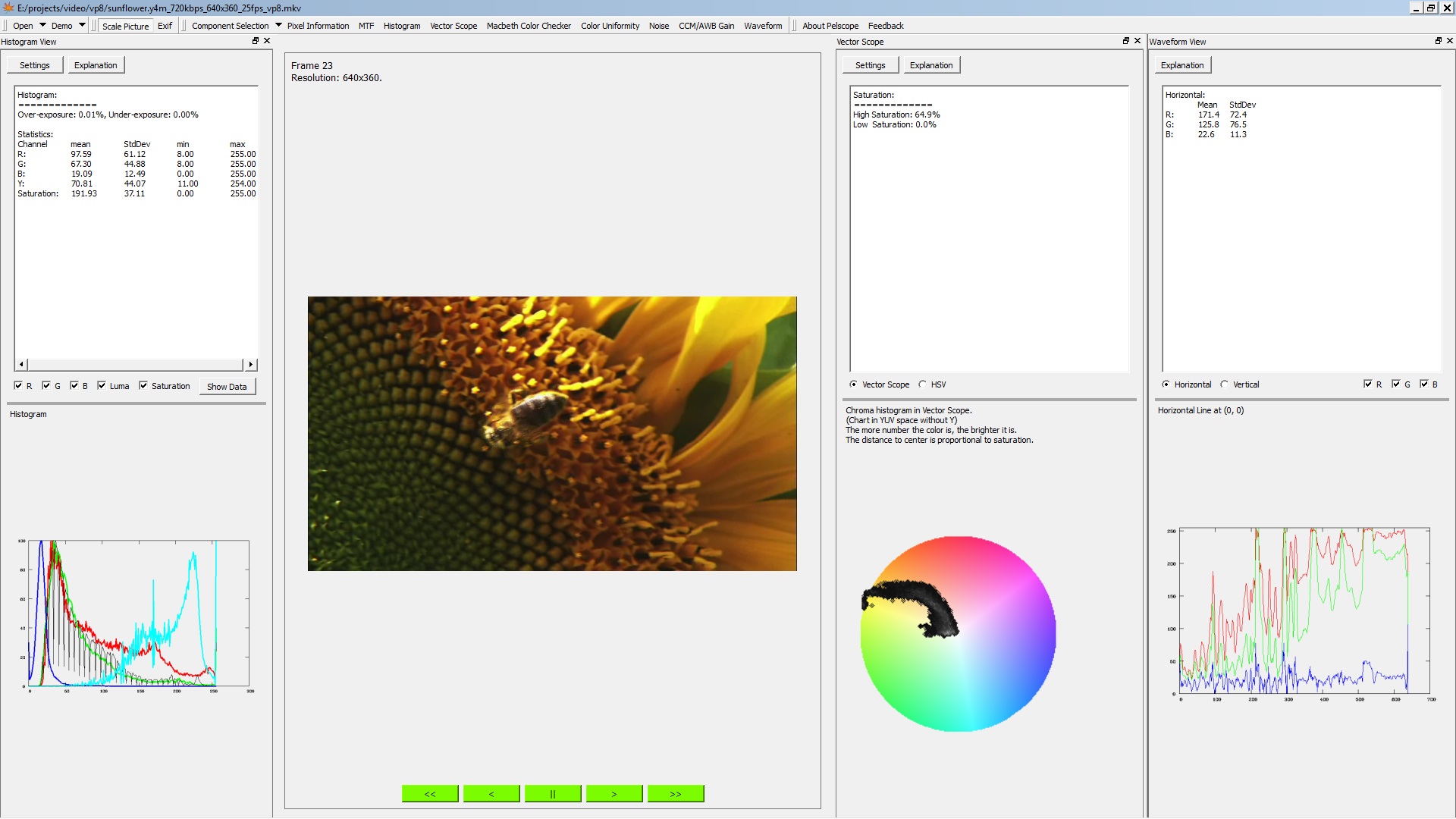Launch the Macbeth Color Checker
Viewport: 1456px width, 819px height.
coord(528,25)
